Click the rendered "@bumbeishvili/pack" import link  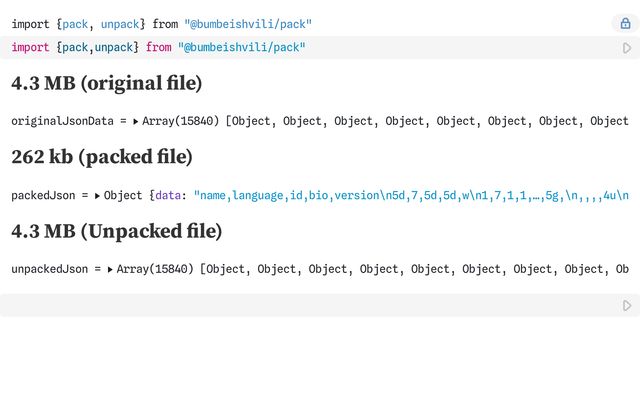click(x=248, y=24)
